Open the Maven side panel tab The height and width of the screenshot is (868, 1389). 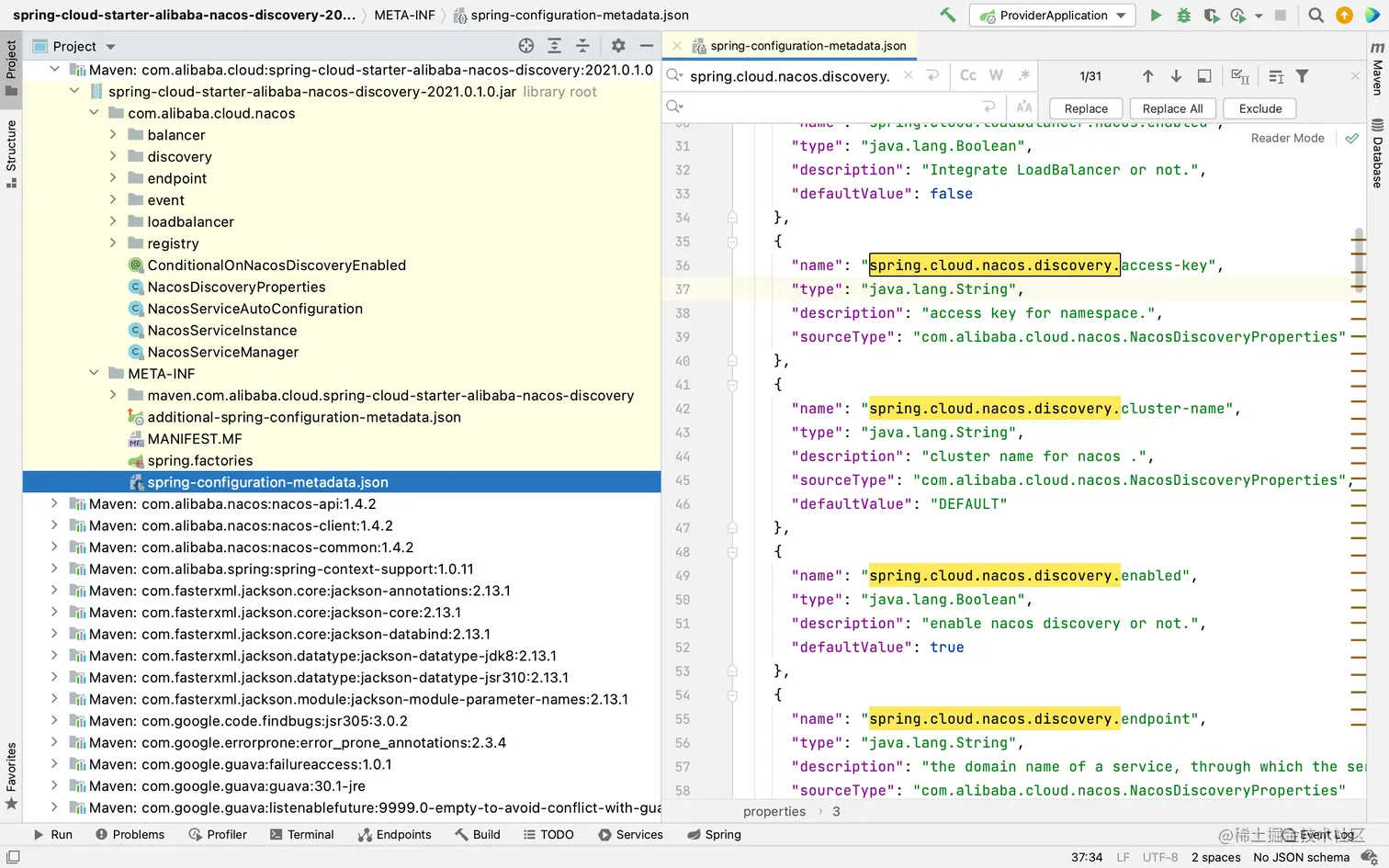point(1377,69)
